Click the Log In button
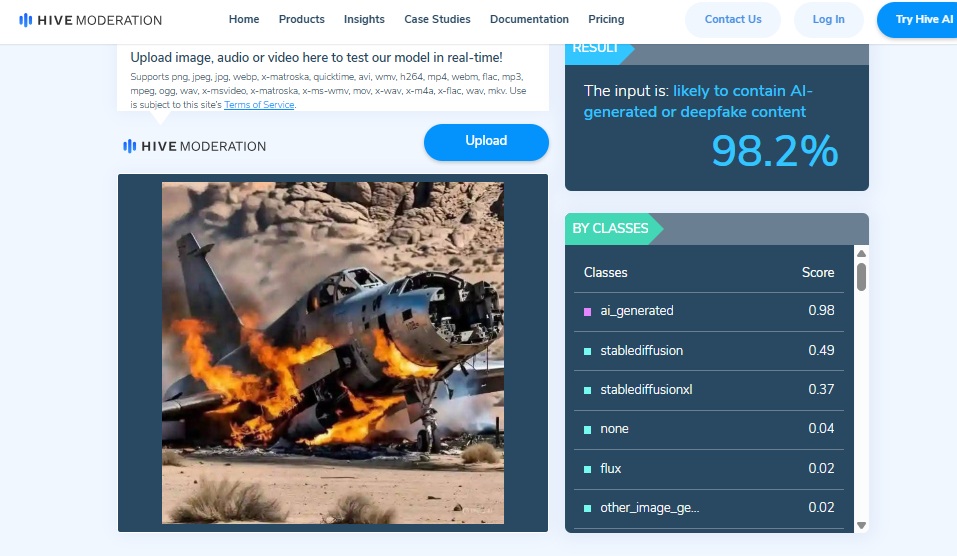This screenshot has width=957, height=556. (828, 20)
